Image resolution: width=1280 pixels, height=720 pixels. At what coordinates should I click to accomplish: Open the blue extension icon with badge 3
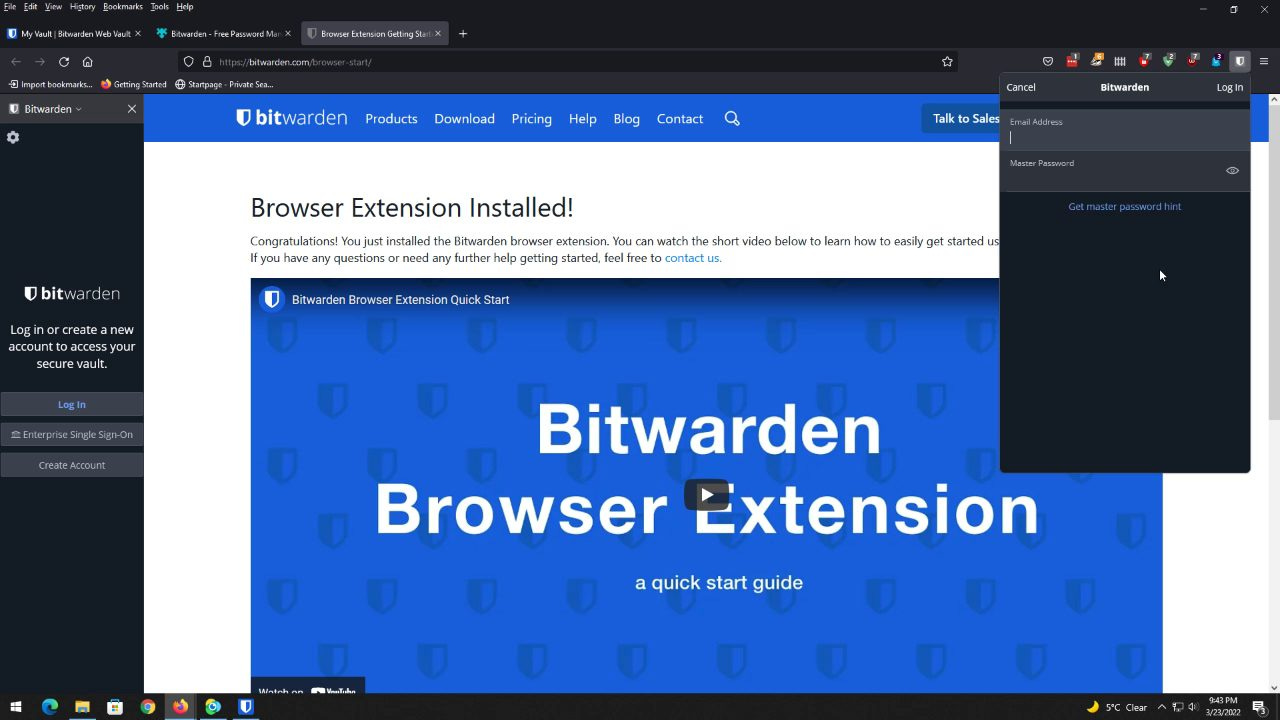coord(1216,61)
